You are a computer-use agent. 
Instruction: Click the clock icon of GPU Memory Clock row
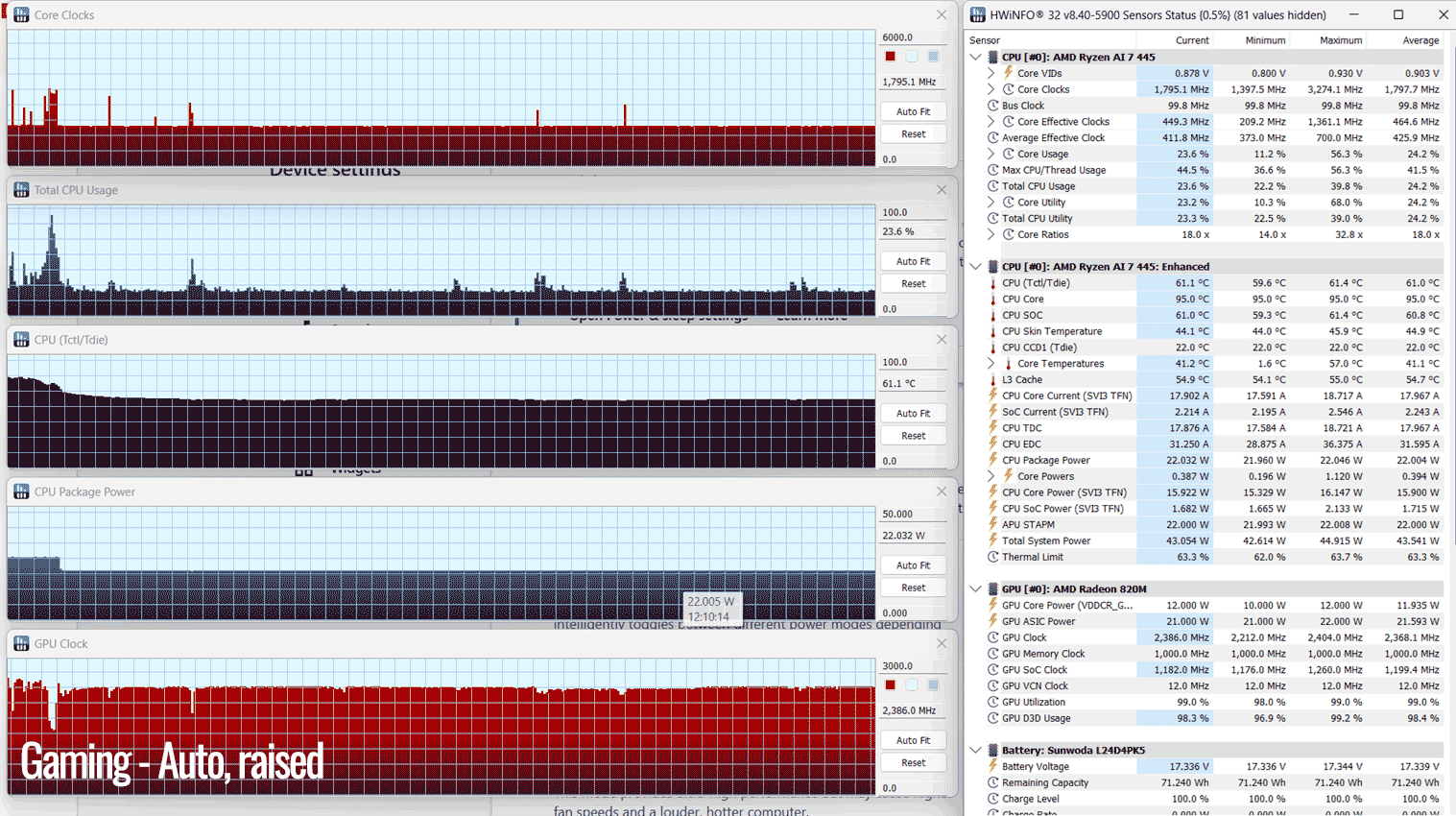[993, 654]
